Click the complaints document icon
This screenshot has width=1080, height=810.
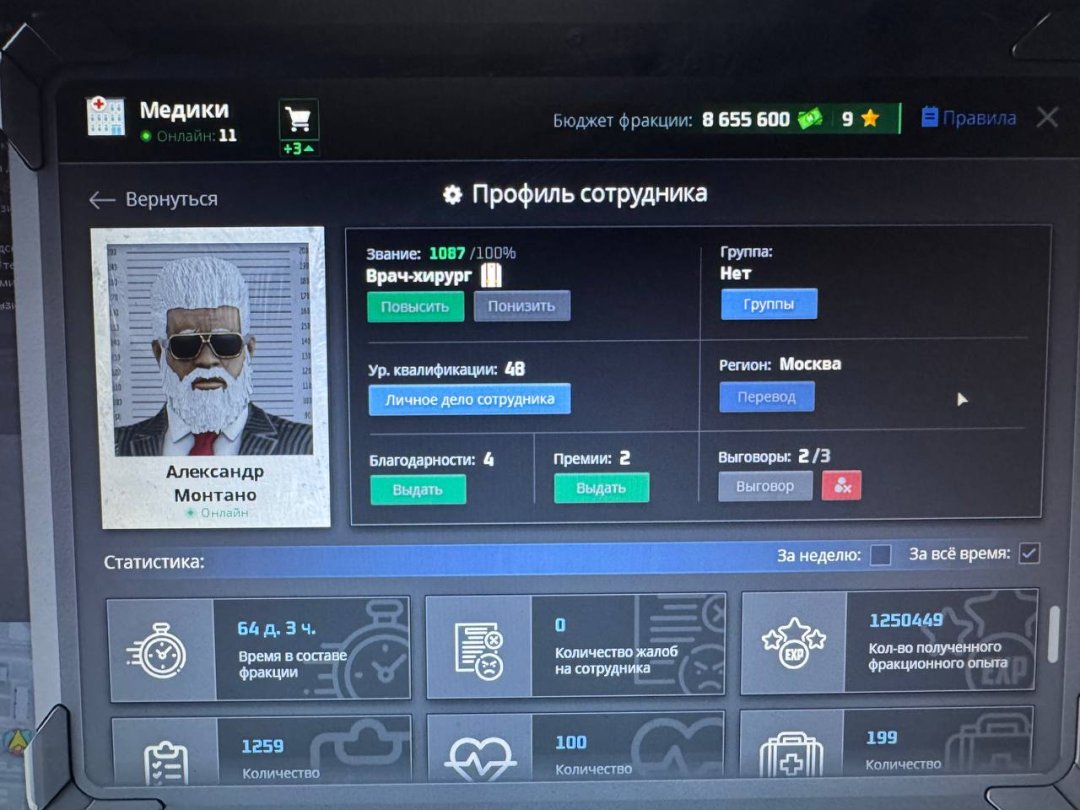click(x=478, y=648)
